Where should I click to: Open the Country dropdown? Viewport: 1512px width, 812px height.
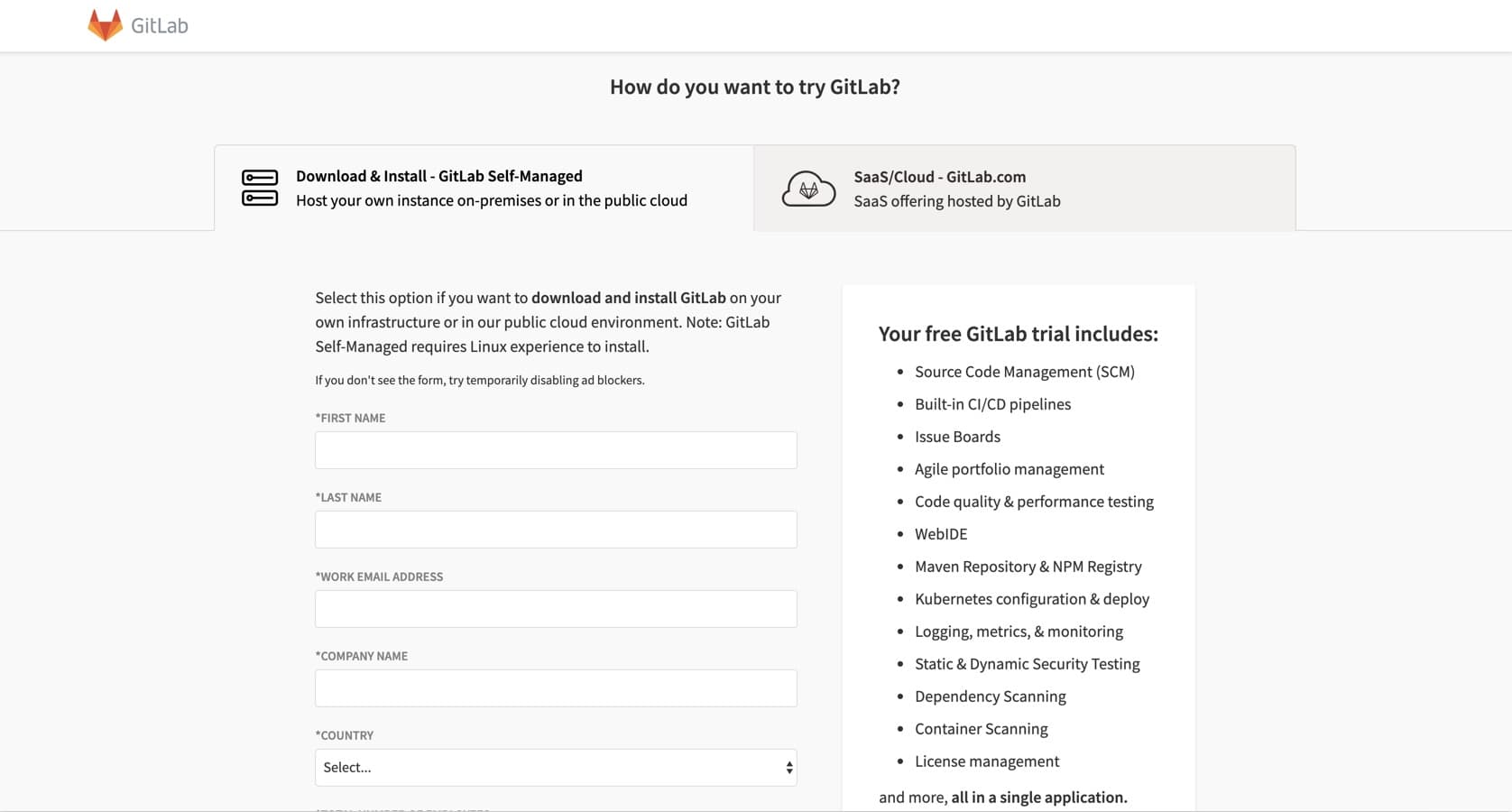click(x=556, y=768)
